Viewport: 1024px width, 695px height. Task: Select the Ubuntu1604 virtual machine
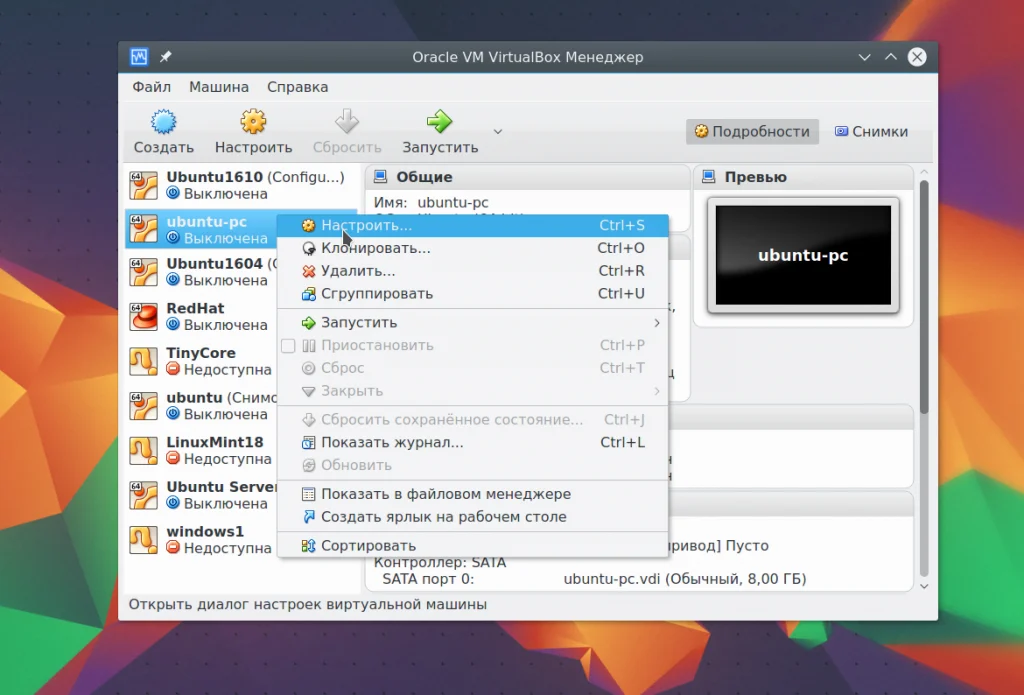201,272
